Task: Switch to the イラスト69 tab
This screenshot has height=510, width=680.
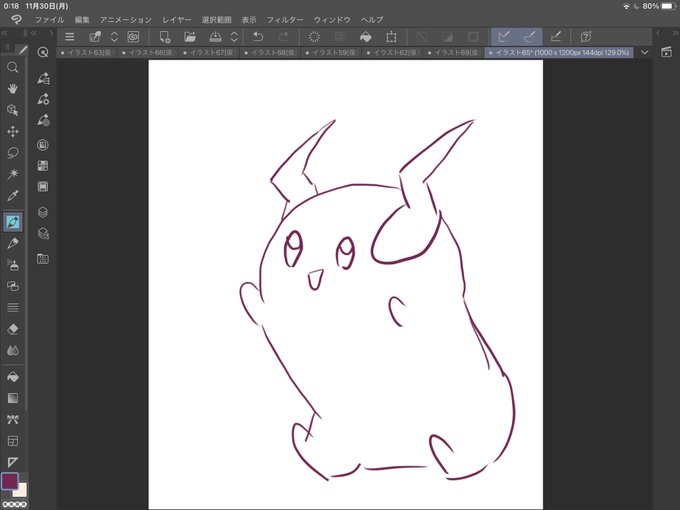Action: (x=453, y=52)
